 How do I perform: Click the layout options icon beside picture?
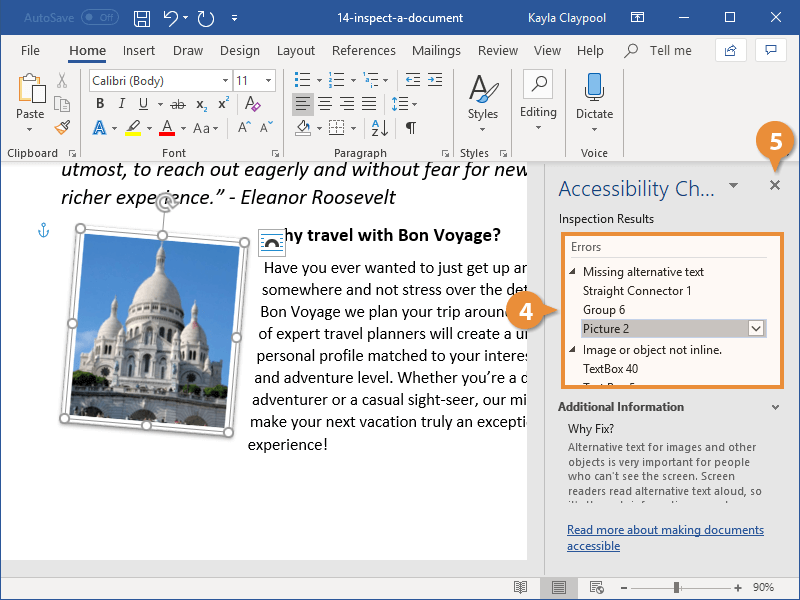point(271,241)
